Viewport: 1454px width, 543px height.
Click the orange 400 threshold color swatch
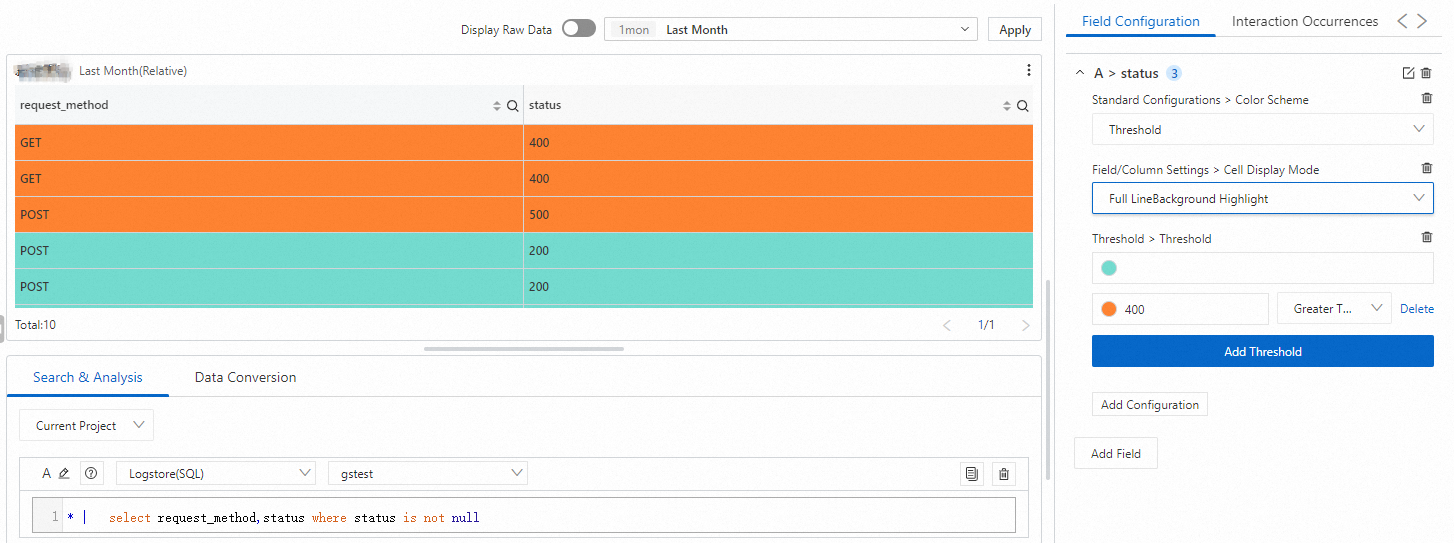pyautogui.click(x=1108, y=309)
